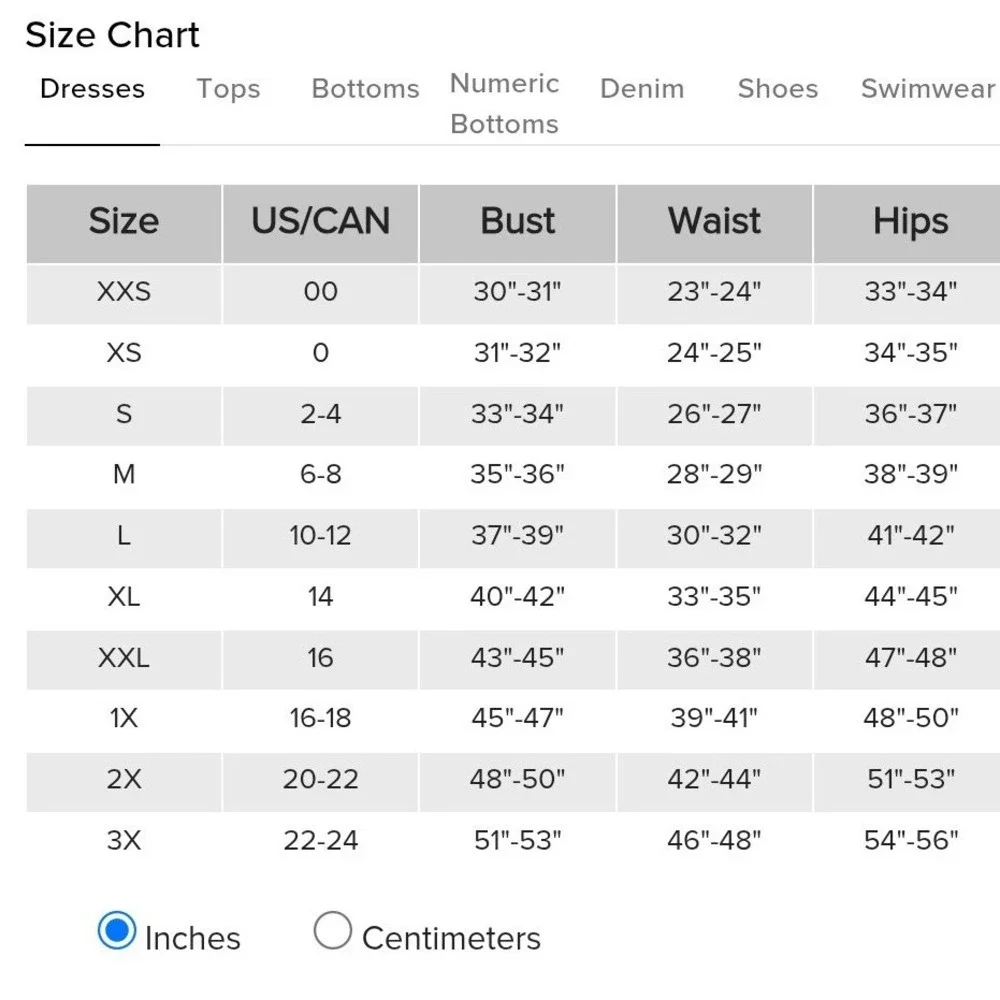Image resolution: width=1000 pixels, height=1000 pixels.
Task: Open the Denim tab
Action: point(642,89)
